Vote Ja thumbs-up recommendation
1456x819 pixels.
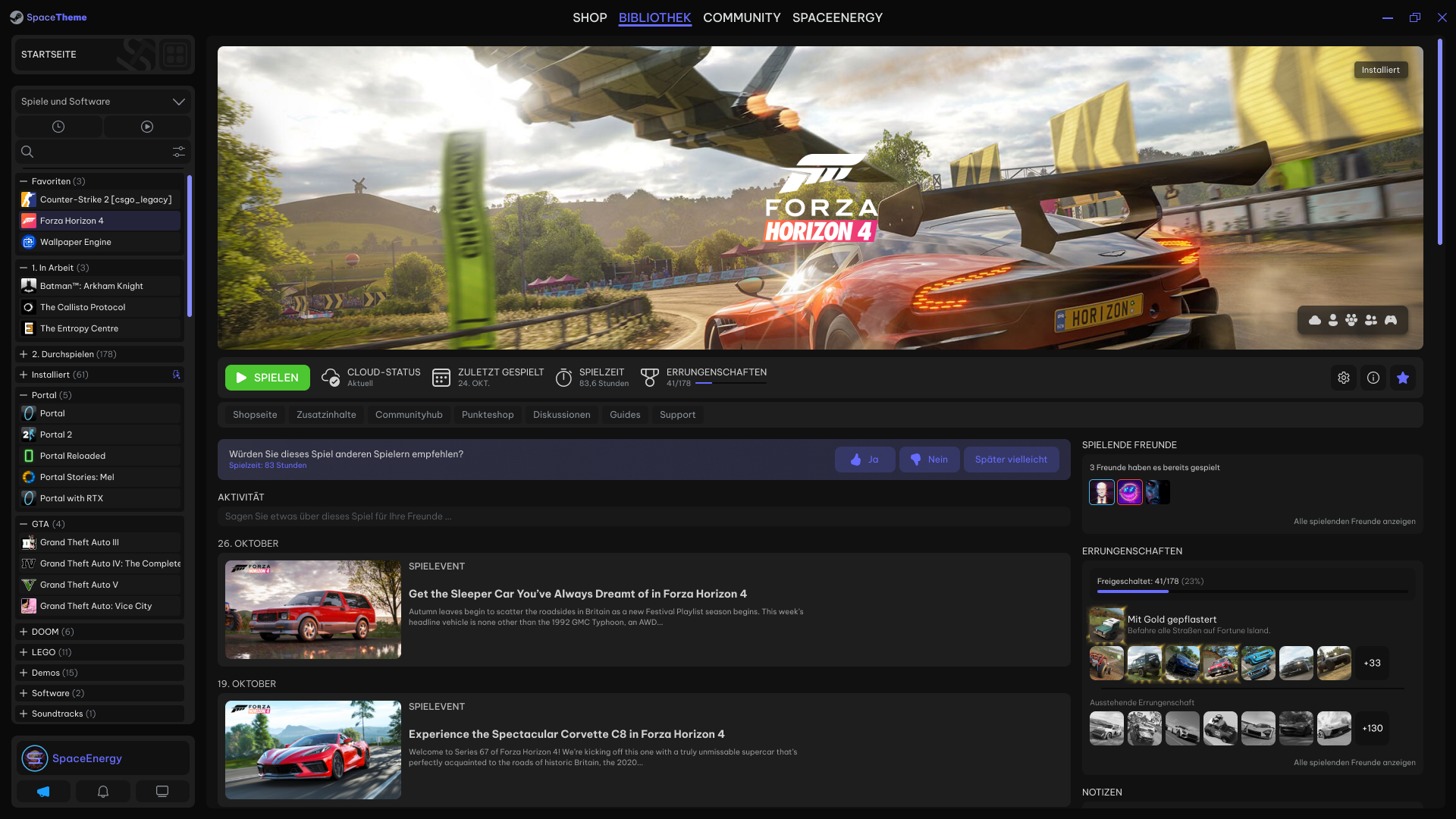tap(864, 460)
